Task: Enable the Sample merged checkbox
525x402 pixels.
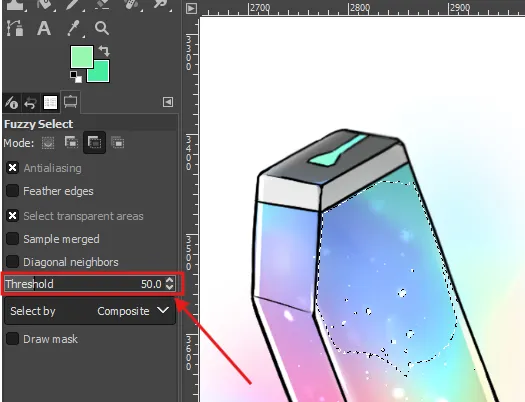Action: tap(12, 239)
